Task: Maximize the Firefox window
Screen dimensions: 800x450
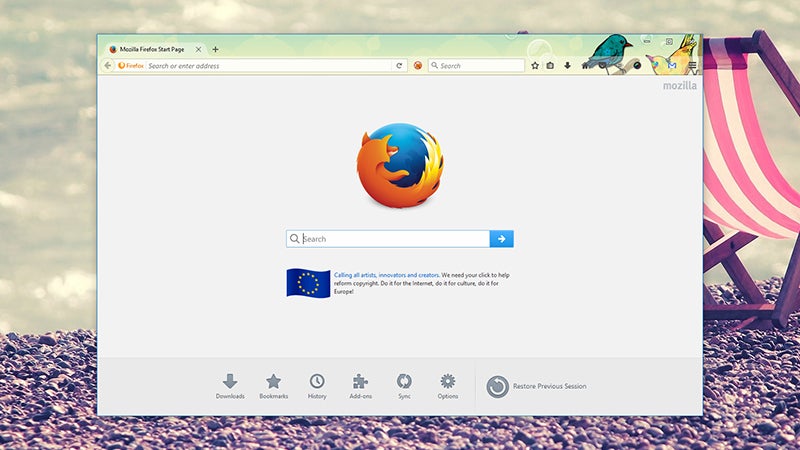Action: coord(669,41)
